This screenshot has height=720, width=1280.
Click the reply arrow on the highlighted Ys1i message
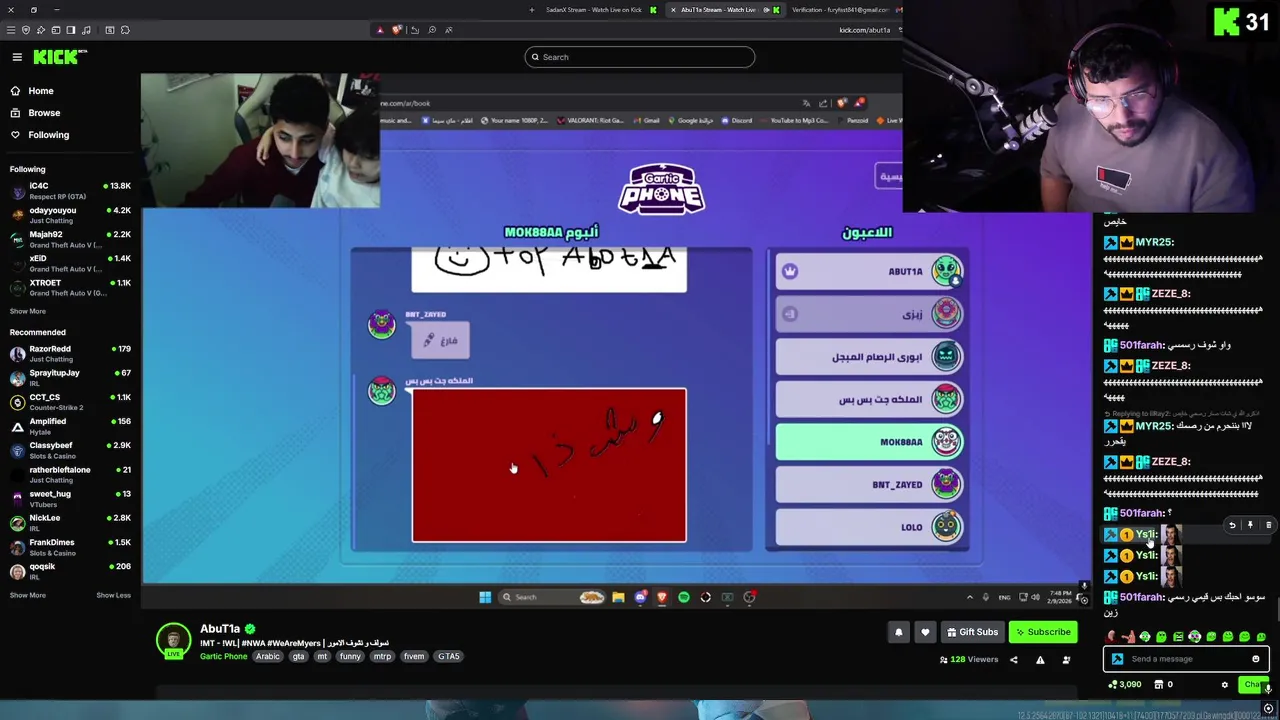pyautogui.click(x=1232, y=525)
